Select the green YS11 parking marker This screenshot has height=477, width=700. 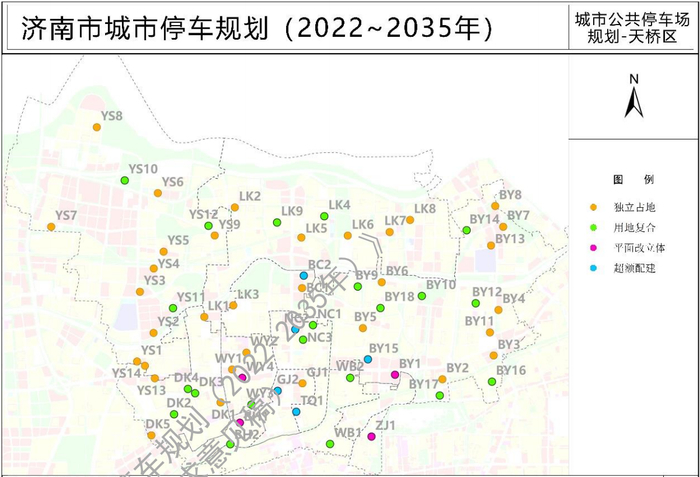[173, 308]
